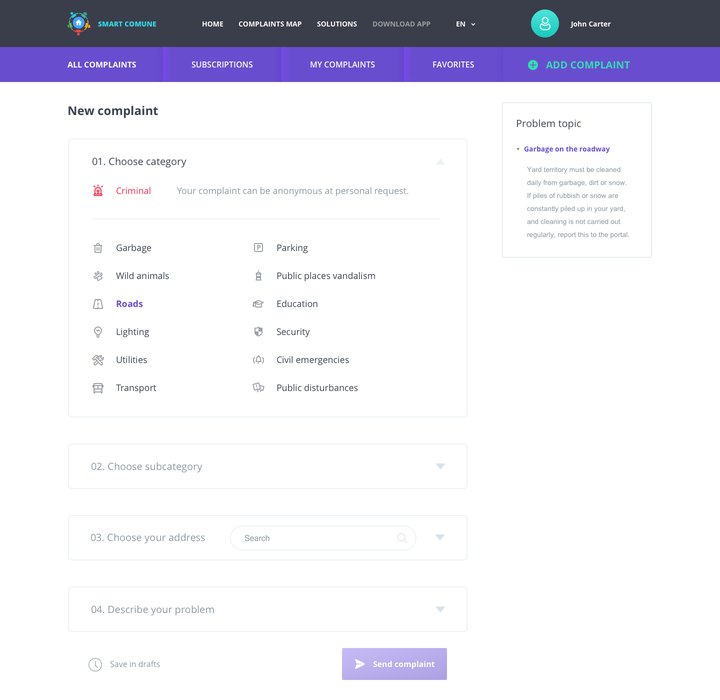Click the paper plane send icon
Screen dimensions: 720x700
[x=360, y=664]
